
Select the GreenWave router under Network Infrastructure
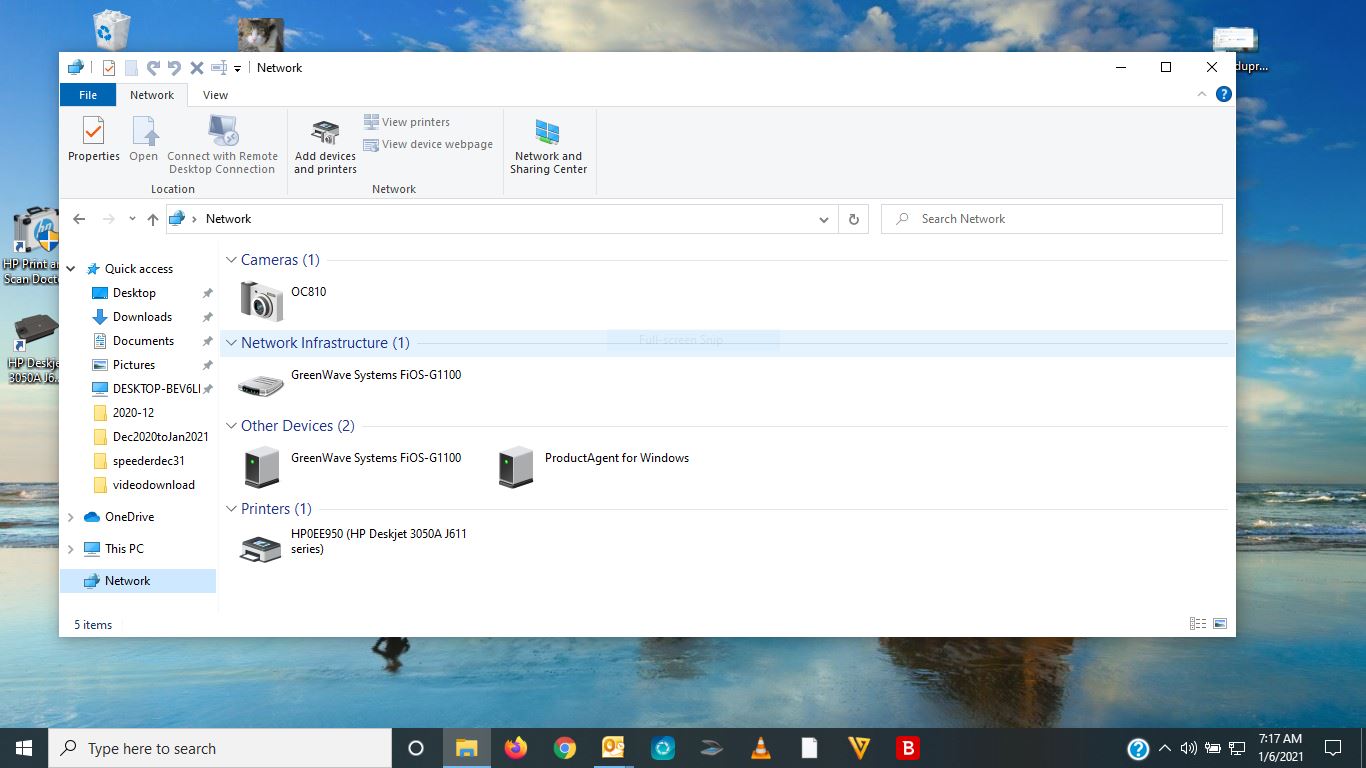(350, 383)
